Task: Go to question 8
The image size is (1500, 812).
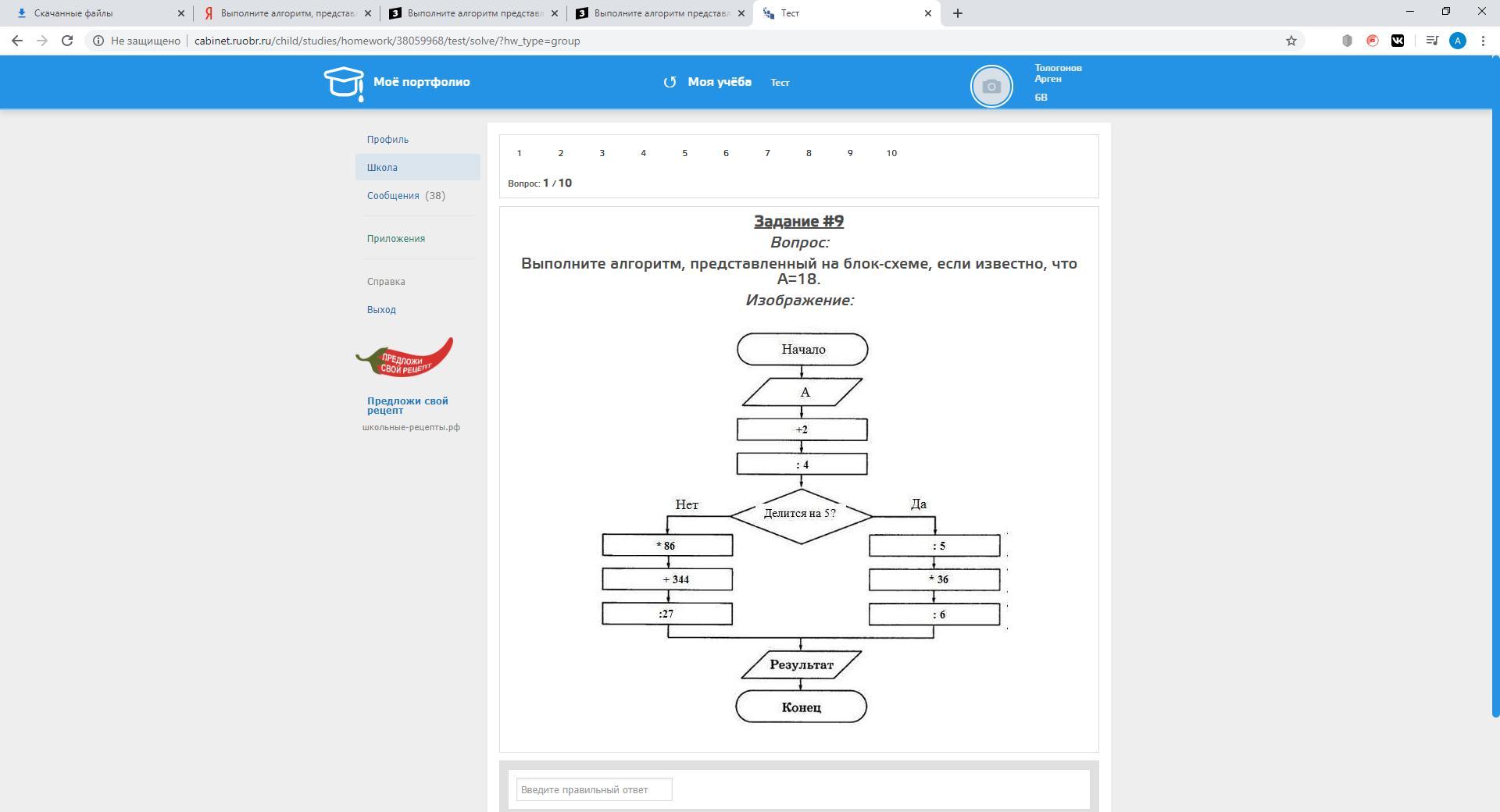Action: click(809, 153)
